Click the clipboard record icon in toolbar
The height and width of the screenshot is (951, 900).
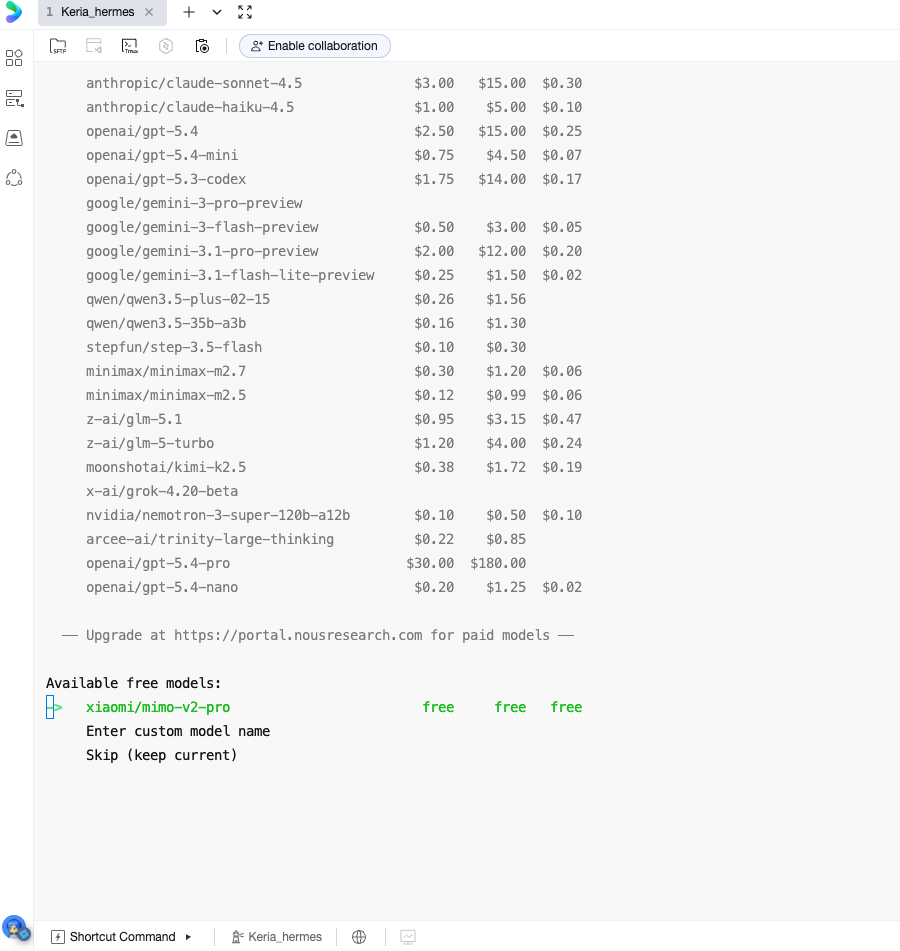pos(202,46)
